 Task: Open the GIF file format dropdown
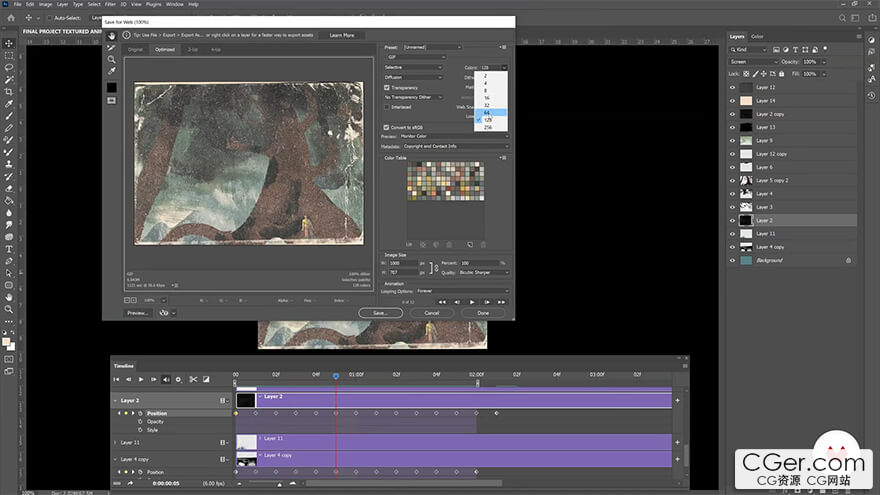coord(415,57)
